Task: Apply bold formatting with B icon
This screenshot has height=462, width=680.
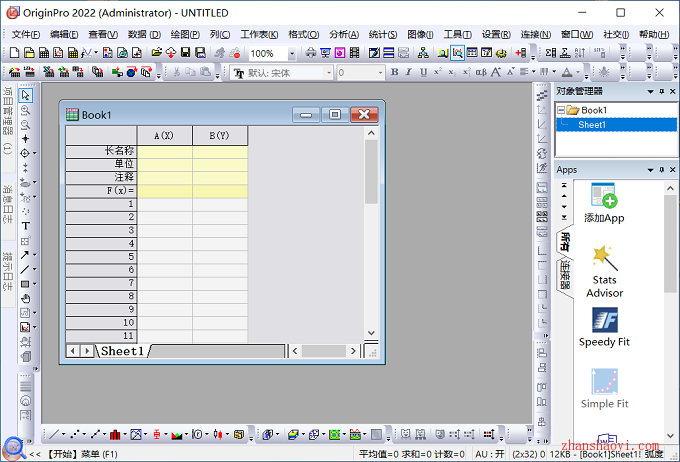Action: coord(394,72)
